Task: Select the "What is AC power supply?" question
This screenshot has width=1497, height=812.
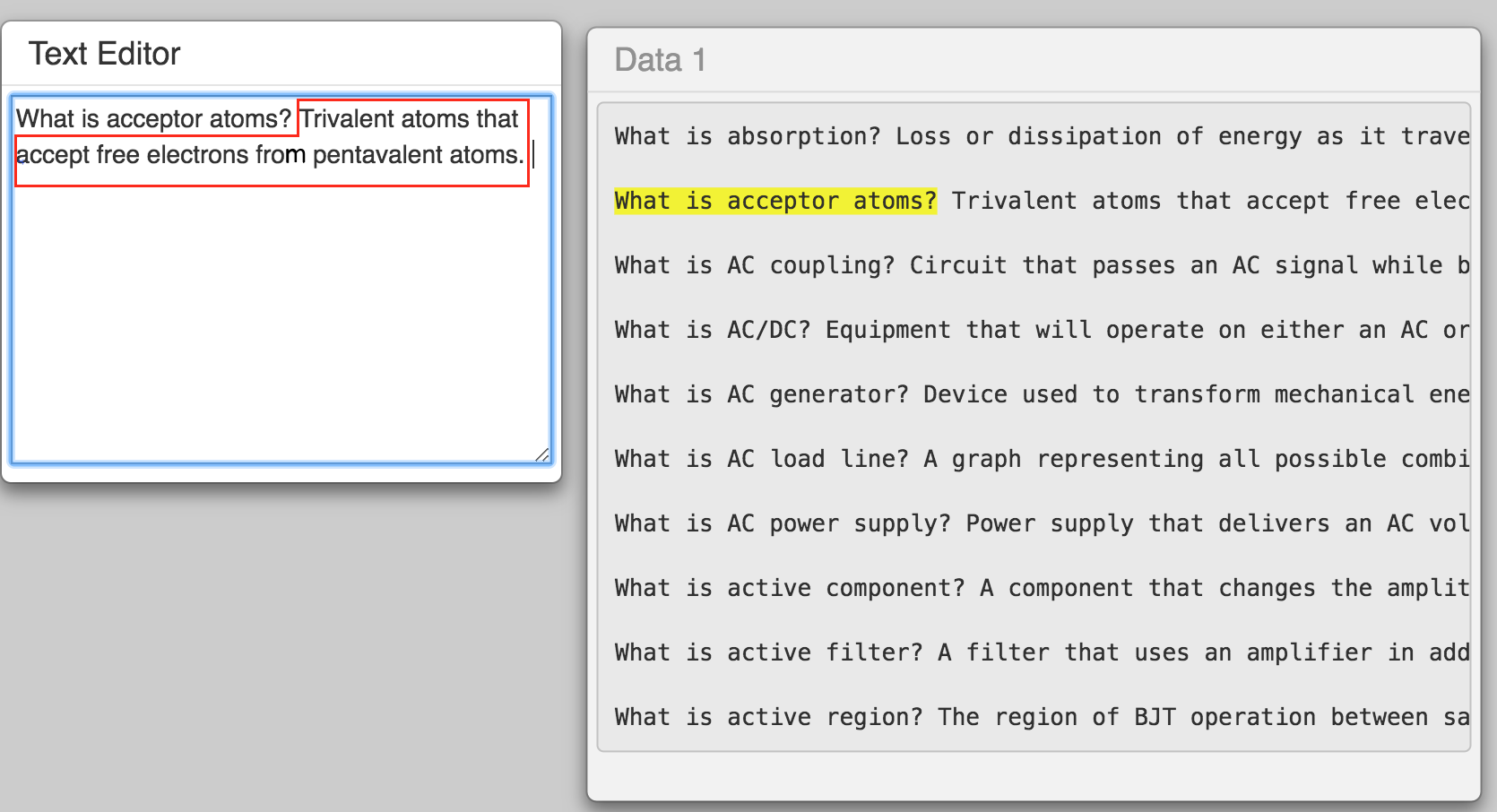Action: point(782,523)
